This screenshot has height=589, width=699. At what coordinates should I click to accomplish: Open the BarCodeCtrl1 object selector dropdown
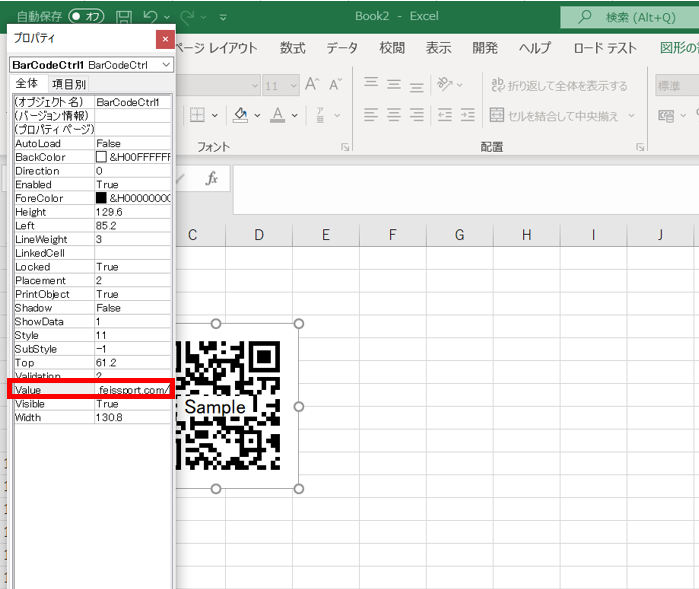166,65
